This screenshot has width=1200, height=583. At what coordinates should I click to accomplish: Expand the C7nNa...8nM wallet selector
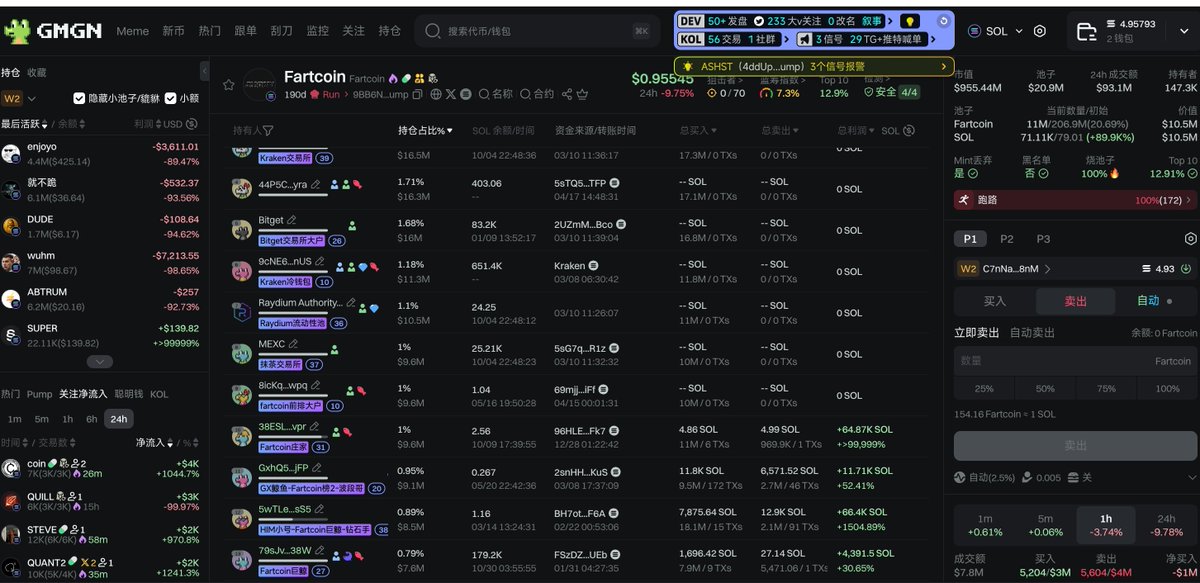pos(1005,268)
